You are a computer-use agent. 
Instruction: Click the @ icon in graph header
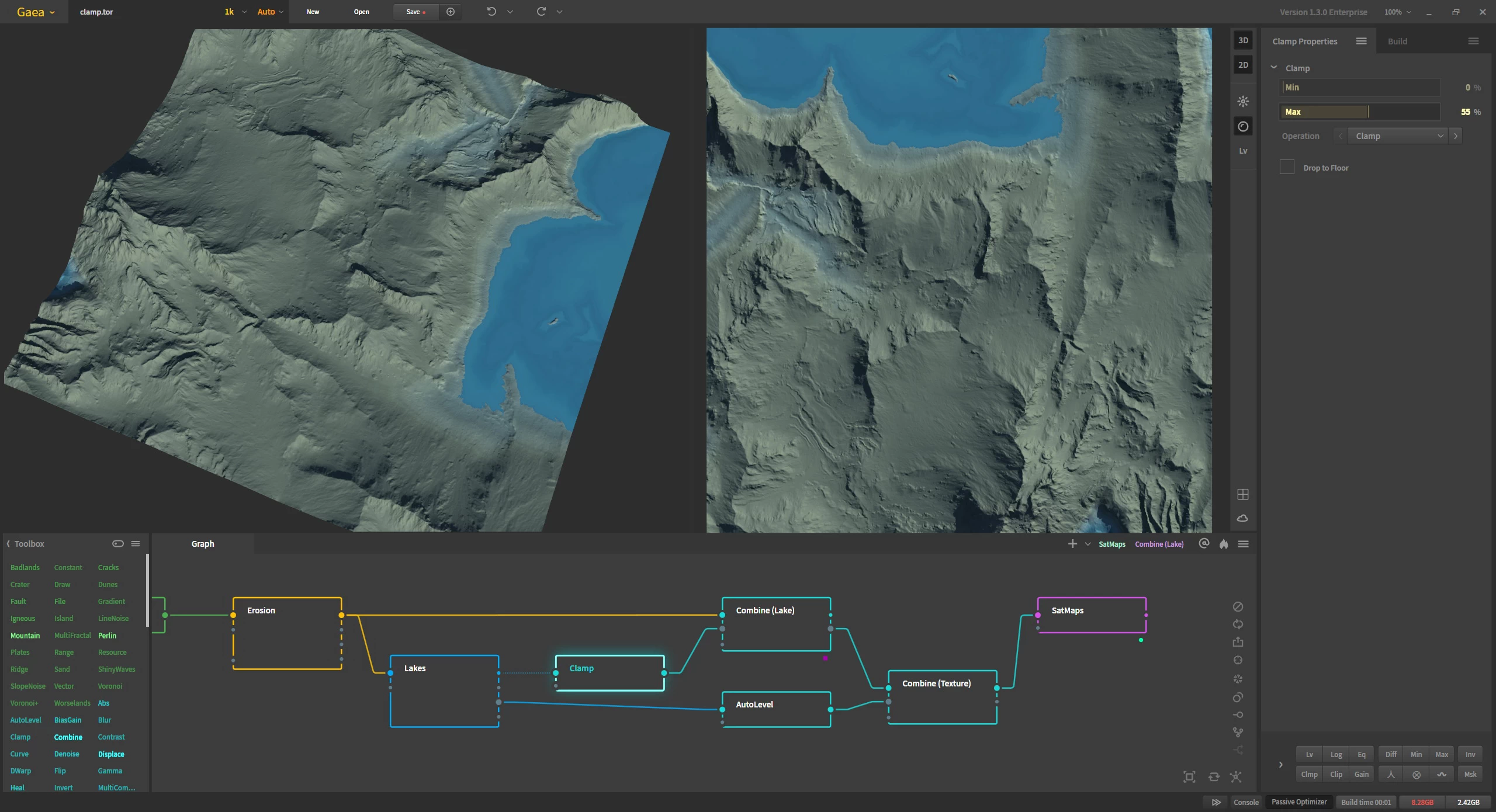[1204, 544]
